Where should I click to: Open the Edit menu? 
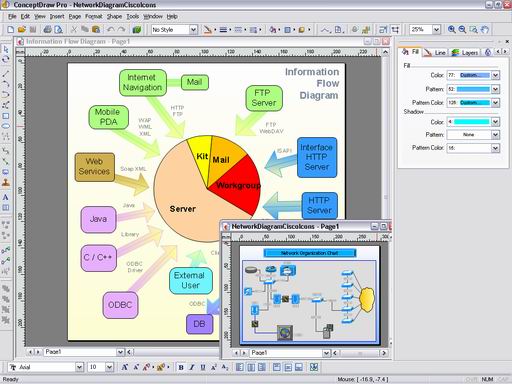click(x=25, y=16)
